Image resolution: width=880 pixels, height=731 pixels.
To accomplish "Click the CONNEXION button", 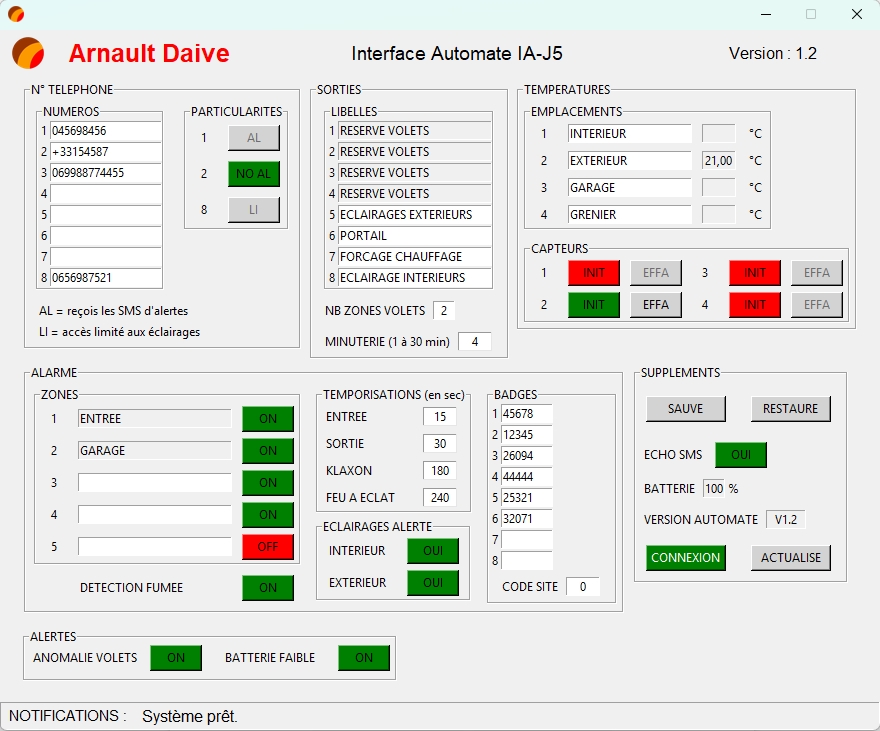I will pyautogui.click(x=686, y=558).
